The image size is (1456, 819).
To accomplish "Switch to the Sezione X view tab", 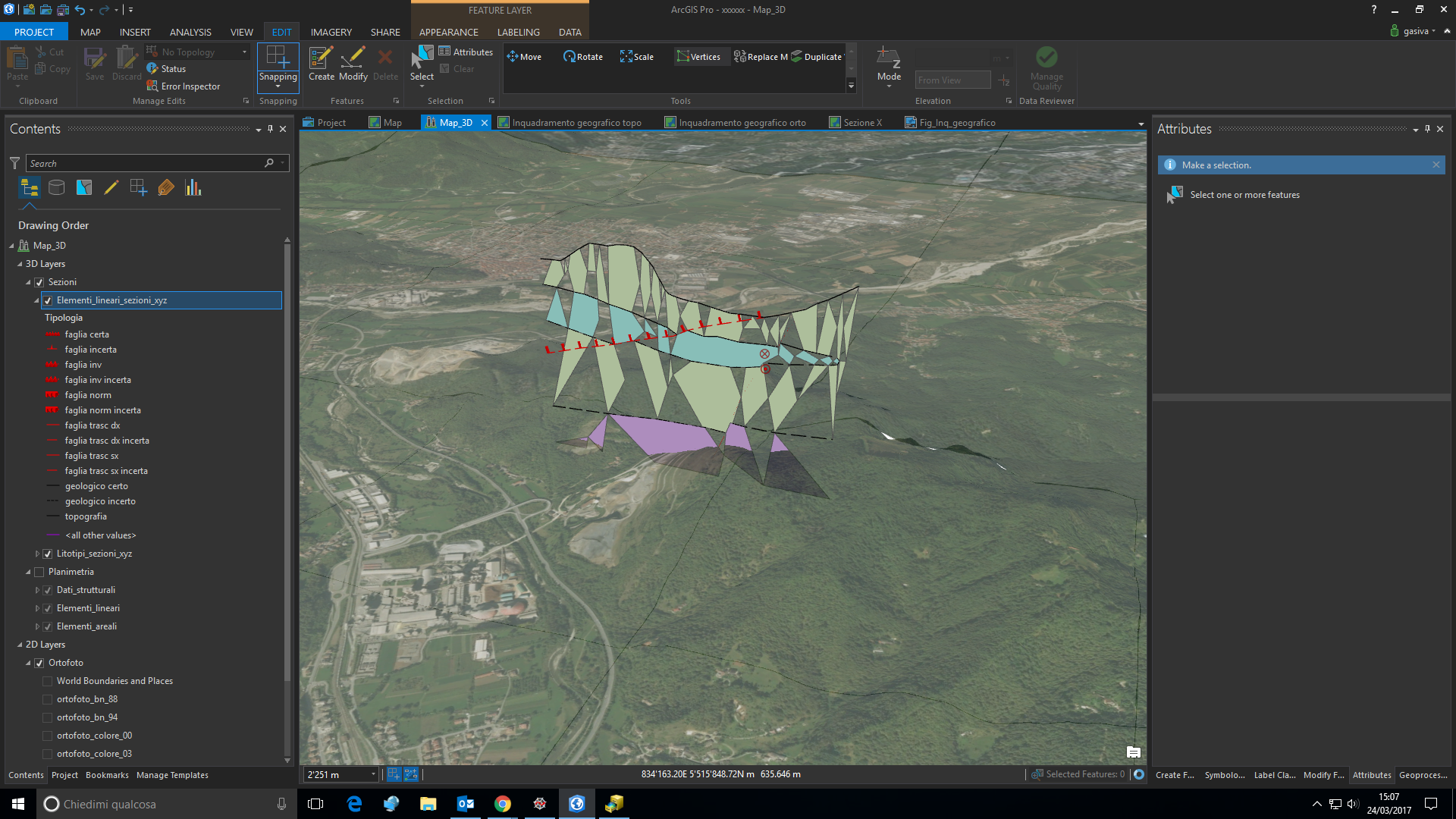I will (x=861, y=122).
